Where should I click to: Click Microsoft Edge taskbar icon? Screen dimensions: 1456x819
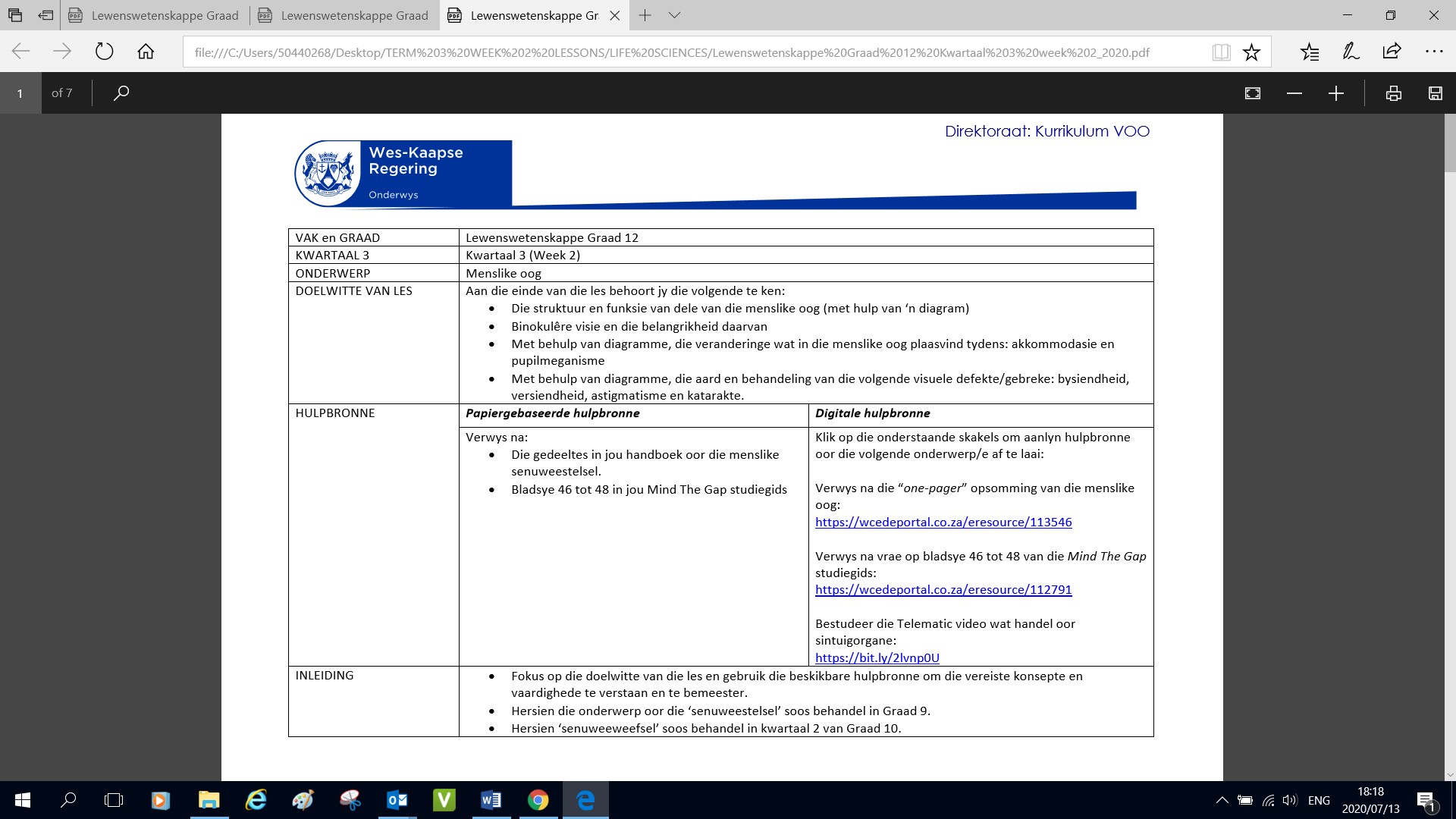585,800
